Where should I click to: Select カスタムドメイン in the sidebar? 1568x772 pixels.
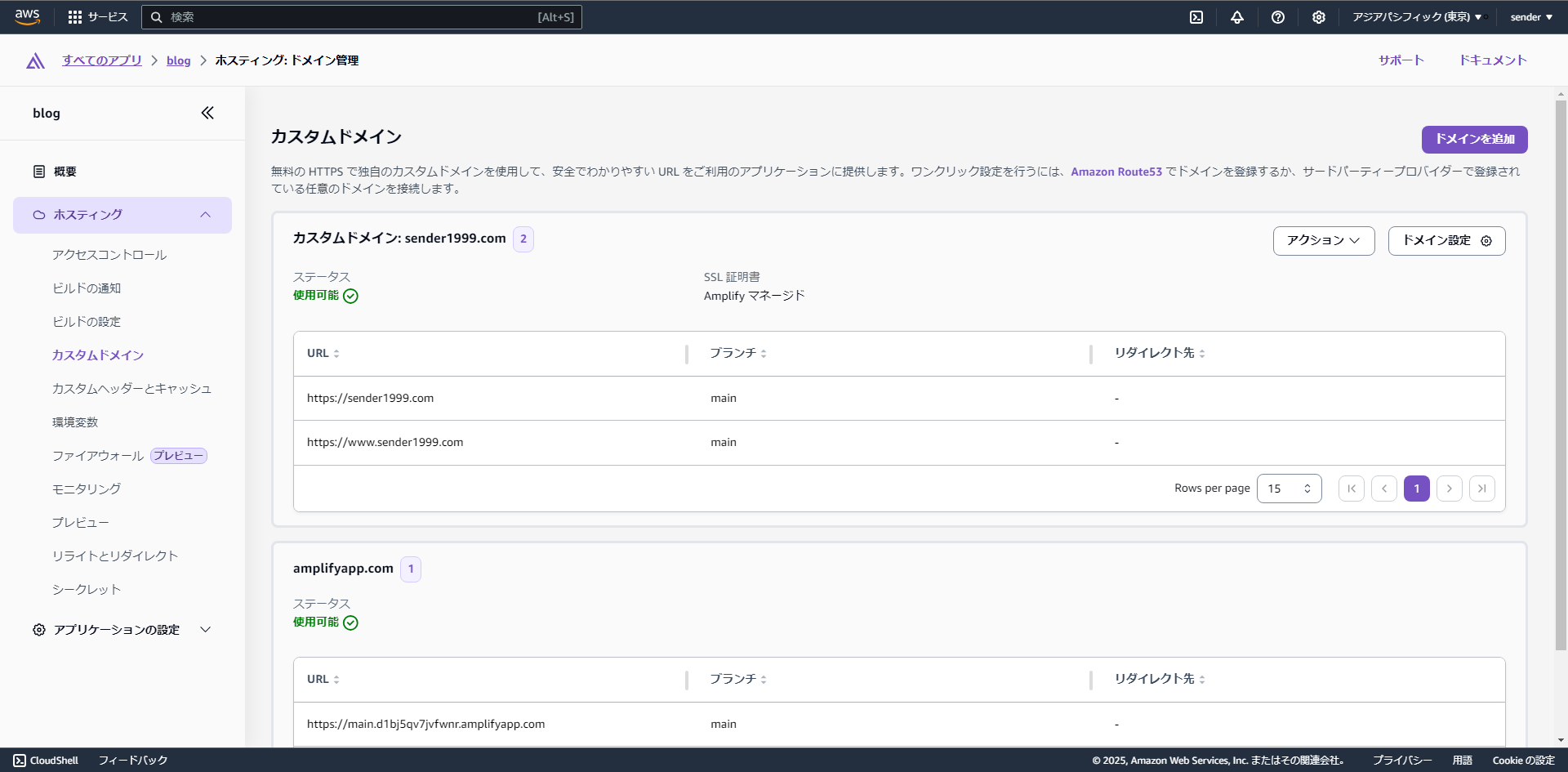[98, 355]
